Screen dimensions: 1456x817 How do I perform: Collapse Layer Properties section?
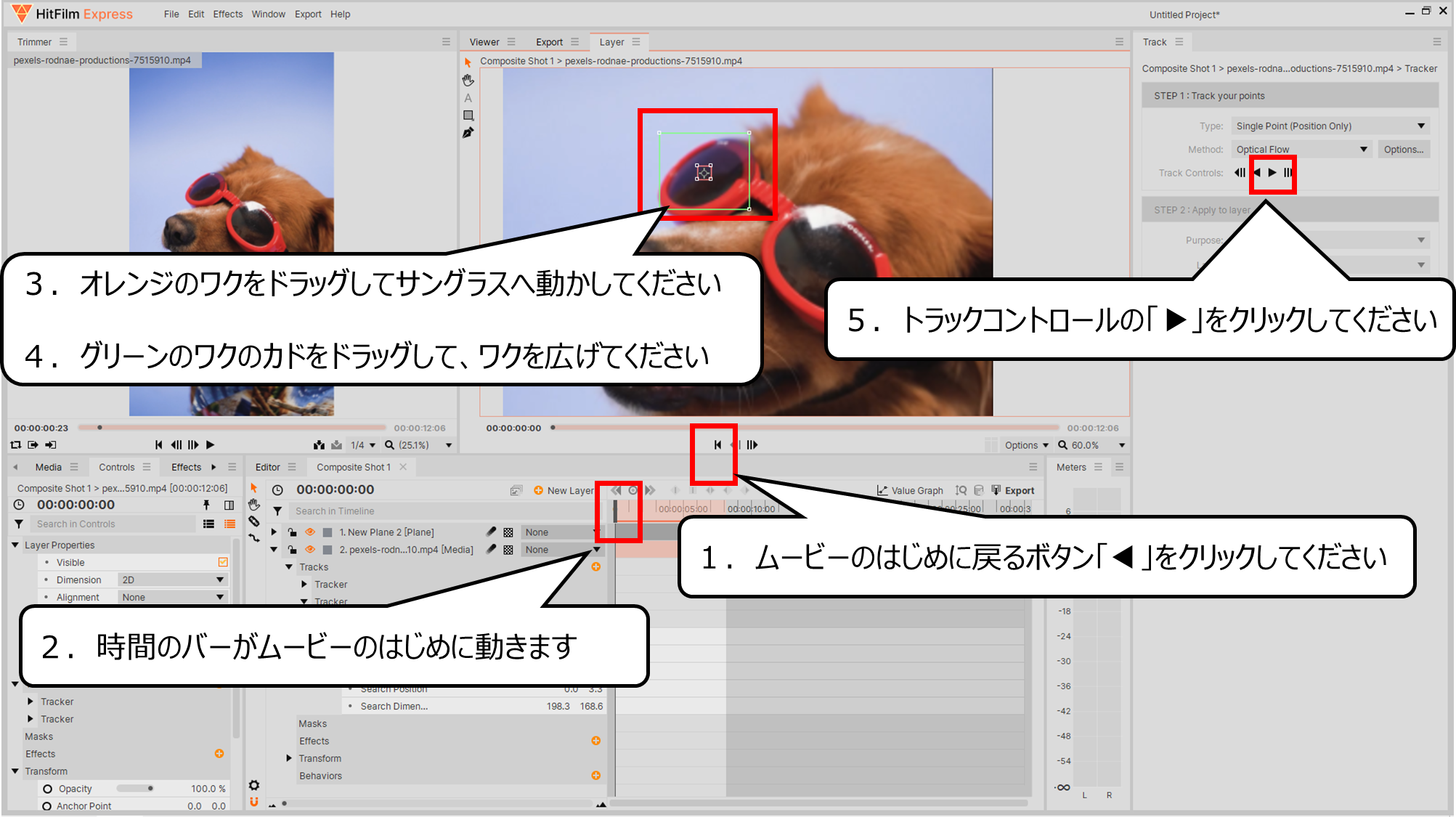[x=15, y=545]
